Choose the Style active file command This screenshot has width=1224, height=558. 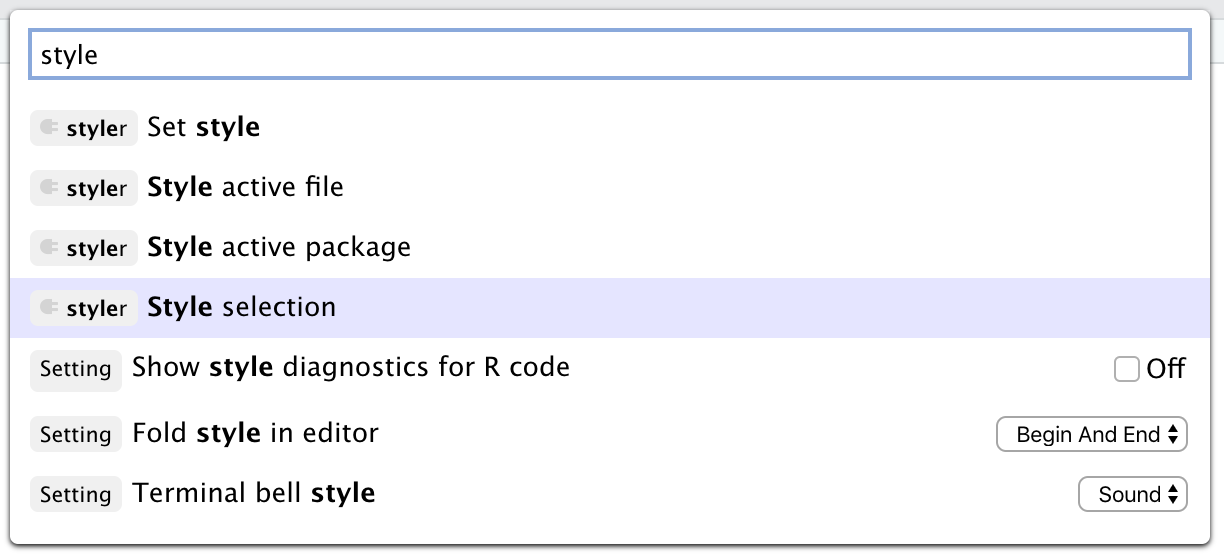click(245, 187)
